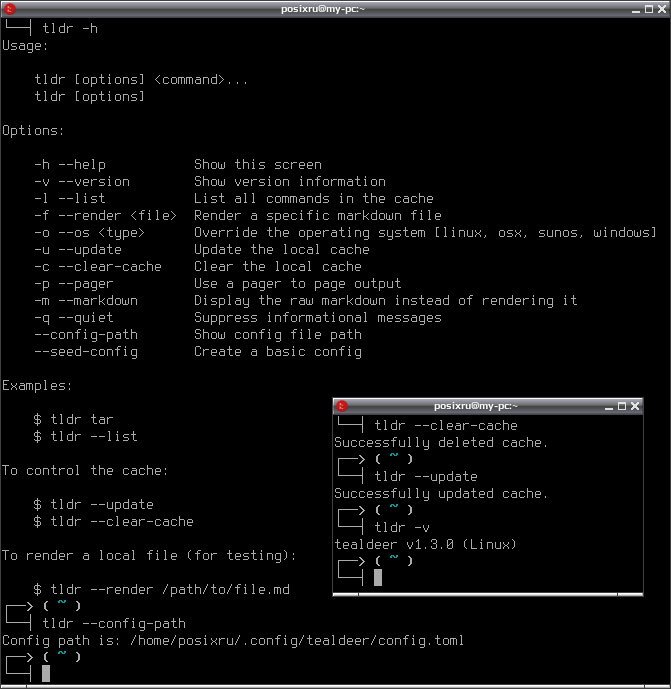Click 'tealdeer v1.3.0 (Linux)' output
Image resolution: width=671 pixels, height=689 pixels.
(x=425, y=545)
